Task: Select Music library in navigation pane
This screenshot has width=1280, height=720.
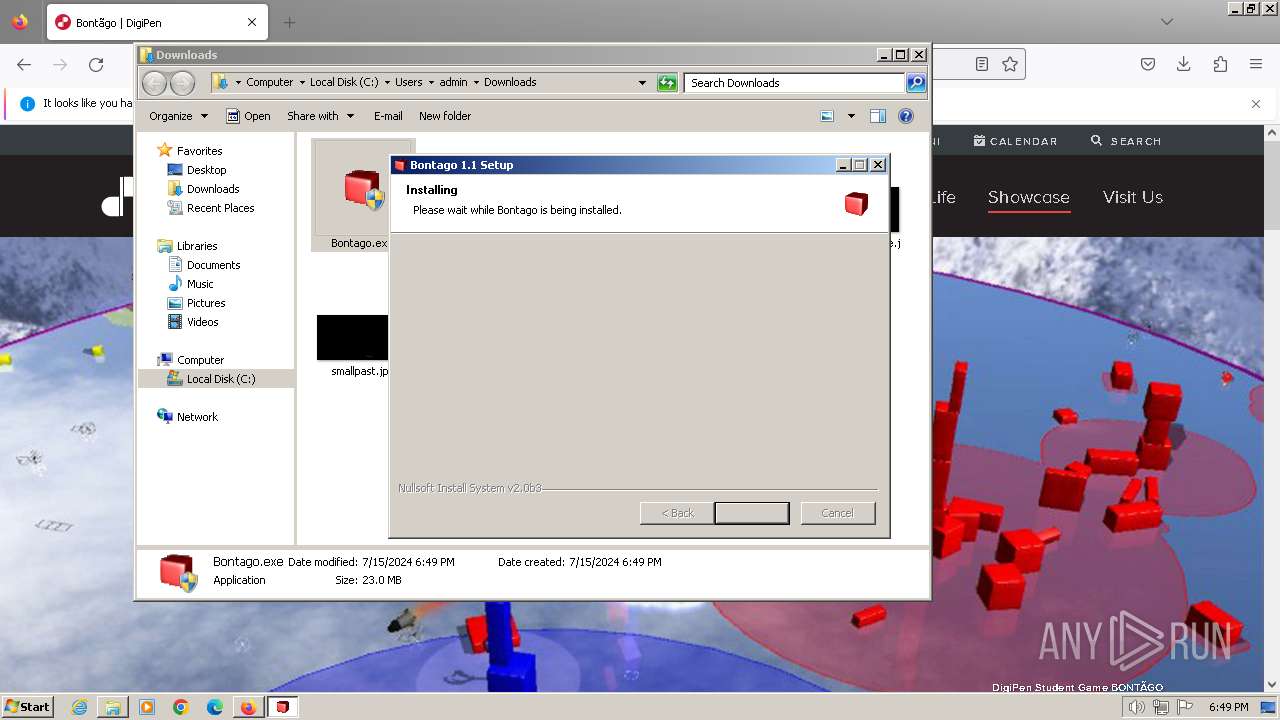Action: pyautogui.click(x=199, y=284)
